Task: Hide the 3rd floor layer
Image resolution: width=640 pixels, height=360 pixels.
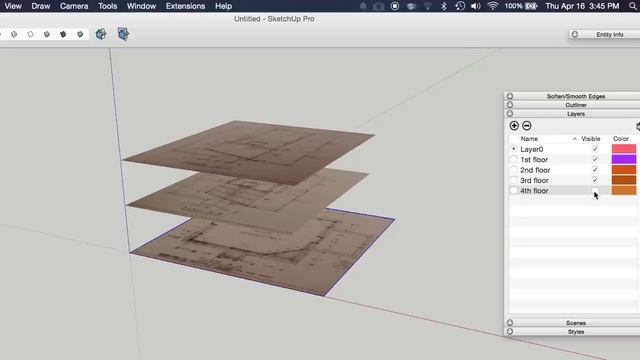Action: point(595,180)
